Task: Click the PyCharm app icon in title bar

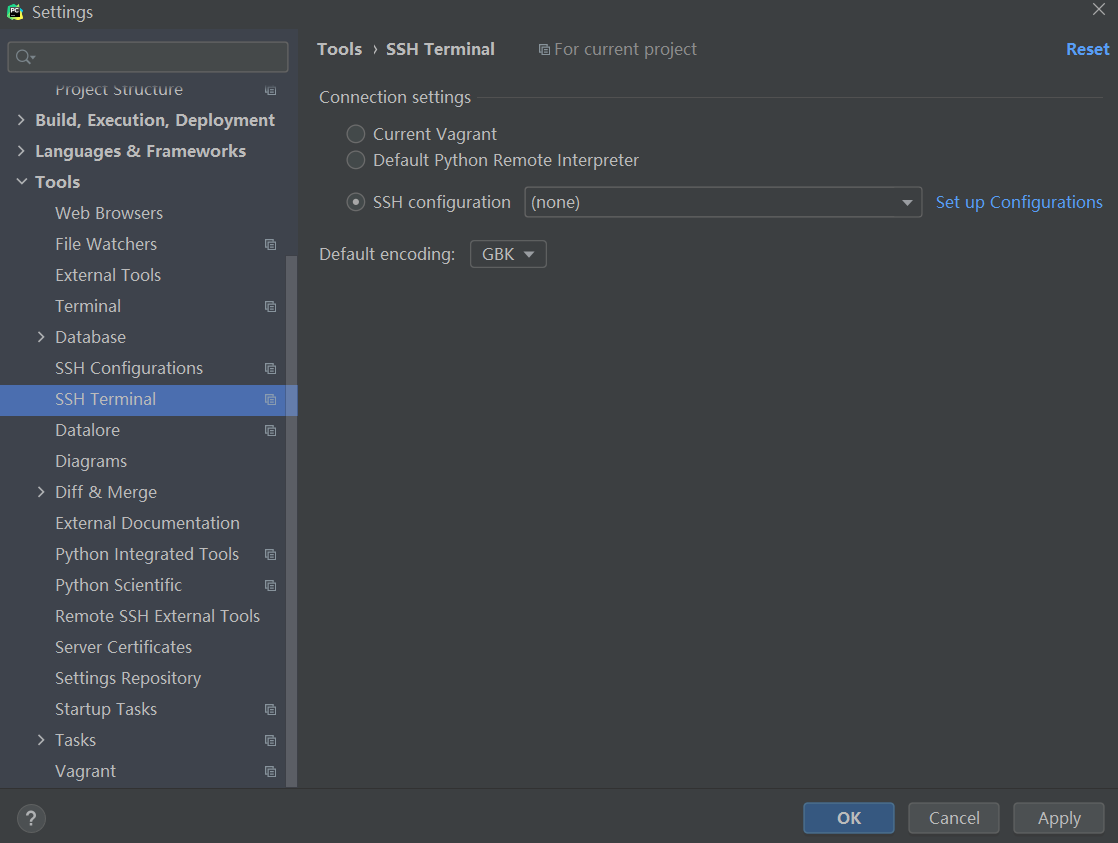Action: click(15, 12)
